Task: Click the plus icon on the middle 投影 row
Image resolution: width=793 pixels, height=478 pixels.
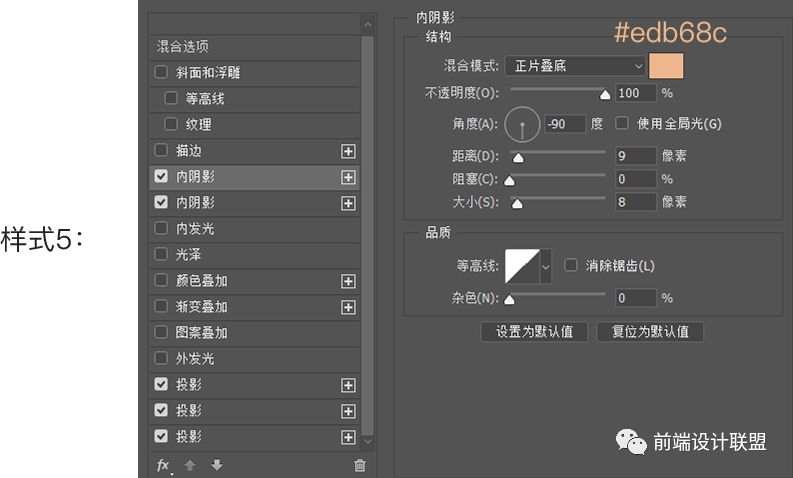Action: [348, 411]
